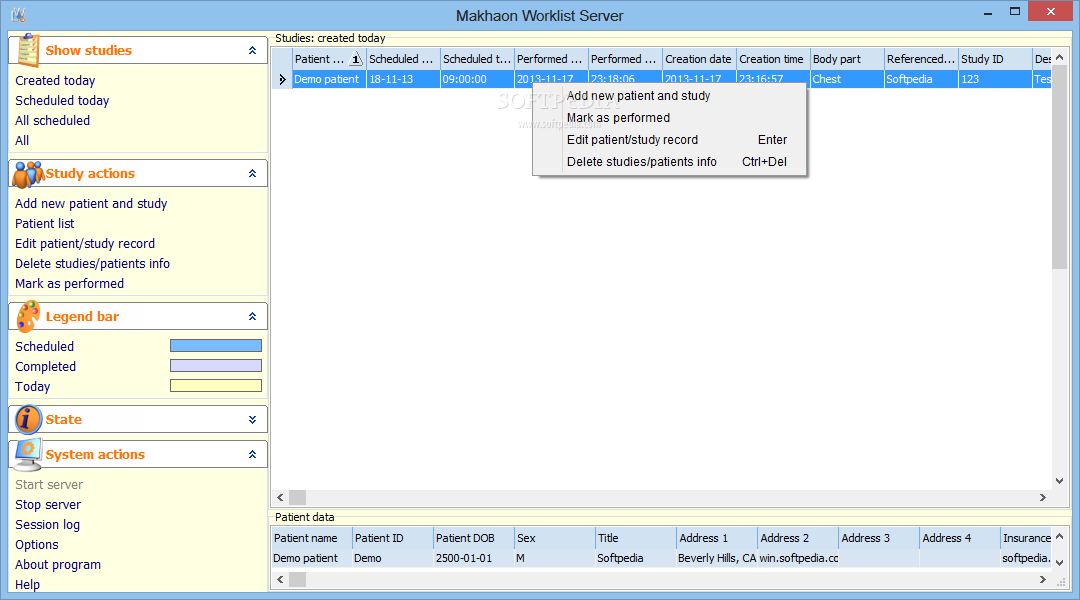Show studies Scheduled today
This screenshot has width=1080, height=600.
pos(62,101)
